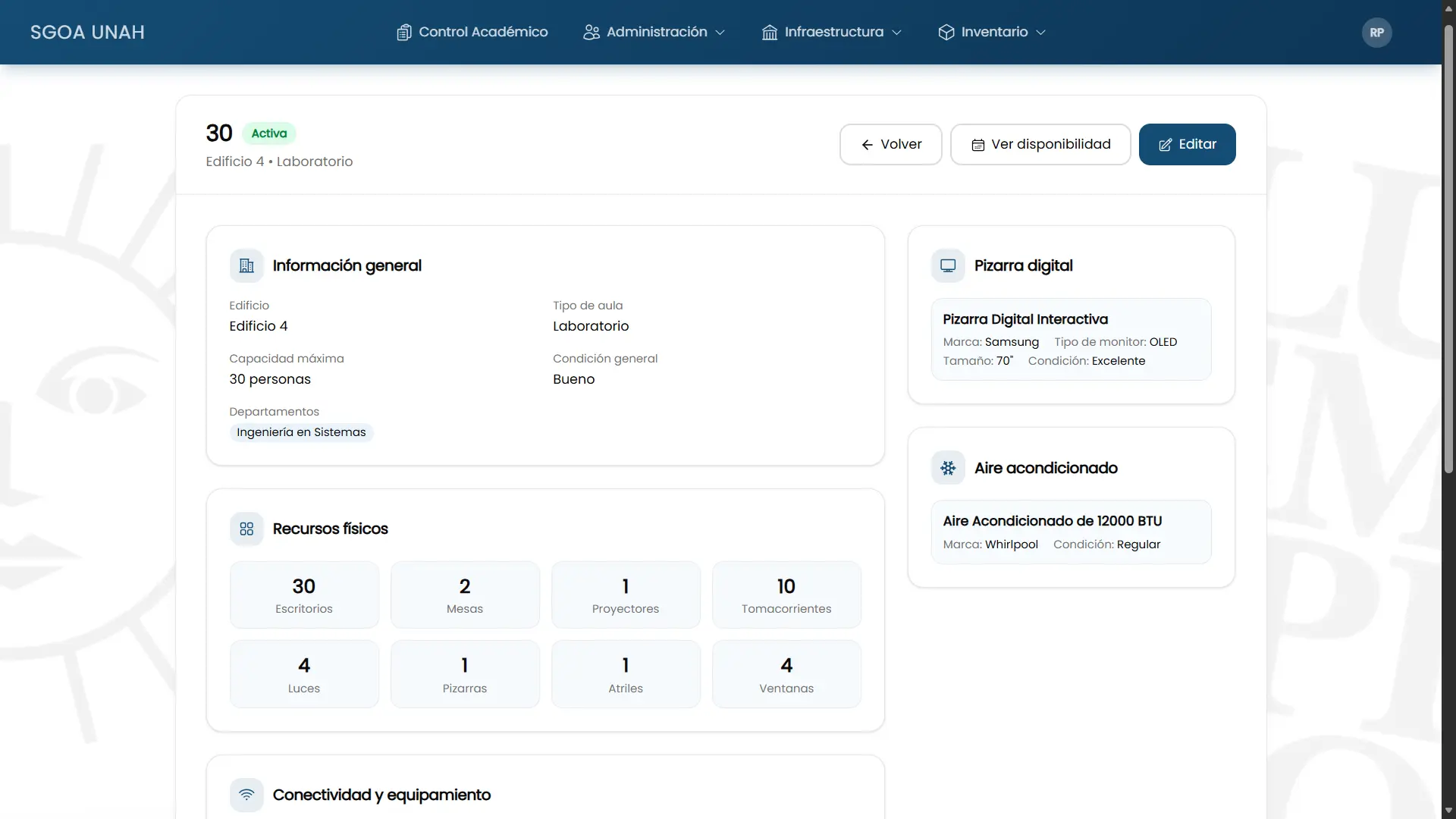Viewport: 1456px width, 819px height.
Task: Click the Ingeniería en Sistemas department tag
Action: point(301,432)
